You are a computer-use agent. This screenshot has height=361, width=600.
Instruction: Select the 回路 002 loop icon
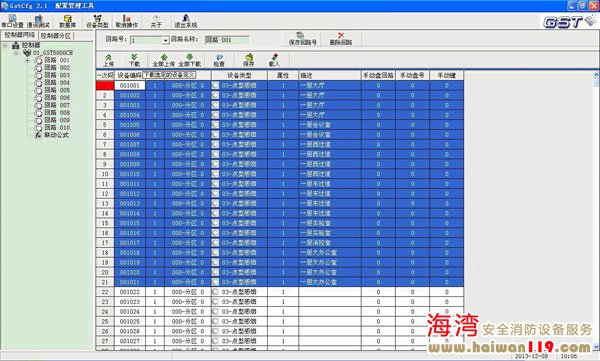tap(39, 68)
